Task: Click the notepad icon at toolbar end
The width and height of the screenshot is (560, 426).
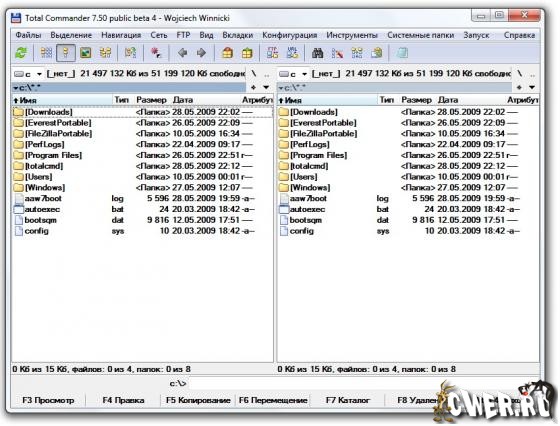Action: (402, 53)
